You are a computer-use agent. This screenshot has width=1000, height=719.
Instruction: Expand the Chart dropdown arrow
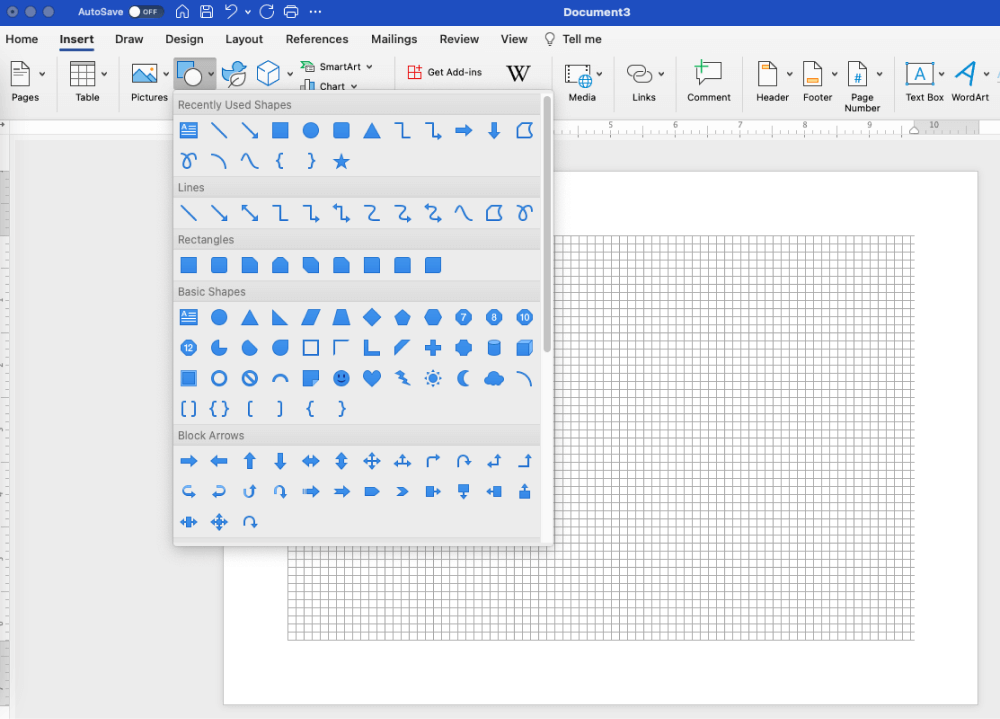pos(352,86)
